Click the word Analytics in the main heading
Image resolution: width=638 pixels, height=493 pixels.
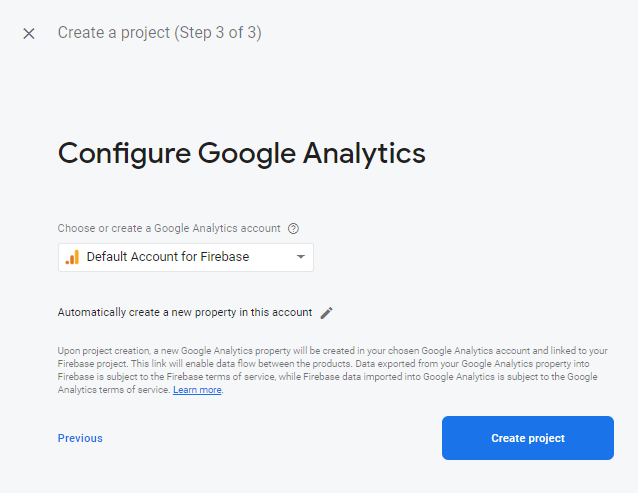[x=364, y=154]
